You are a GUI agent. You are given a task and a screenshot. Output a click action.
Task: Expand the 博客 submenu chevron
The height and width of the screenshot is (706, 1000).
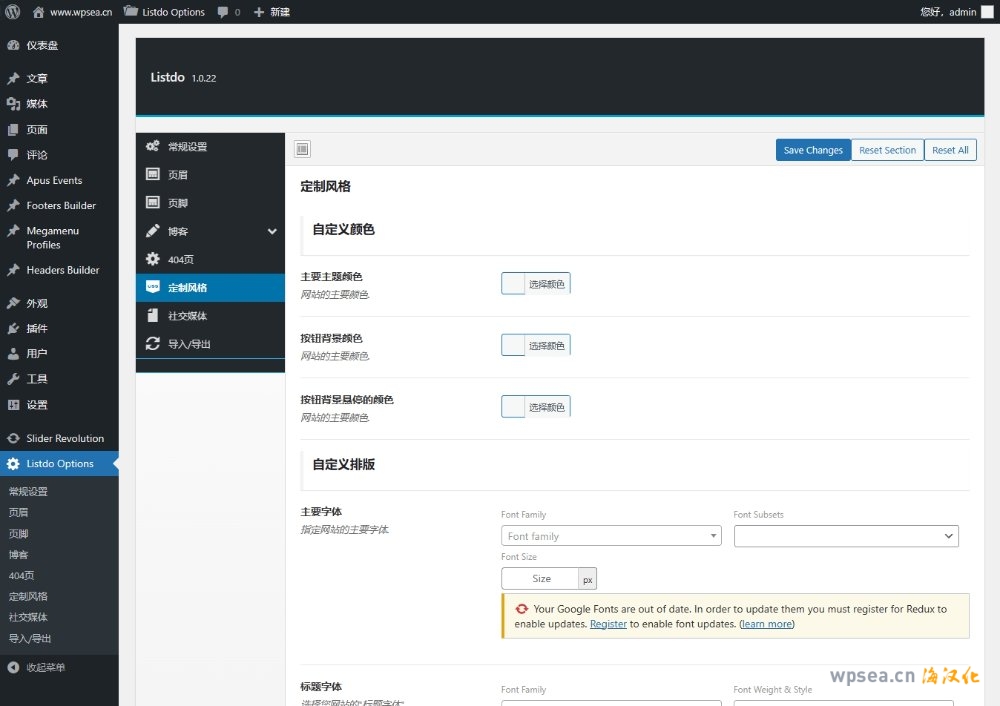click(272, 231)
